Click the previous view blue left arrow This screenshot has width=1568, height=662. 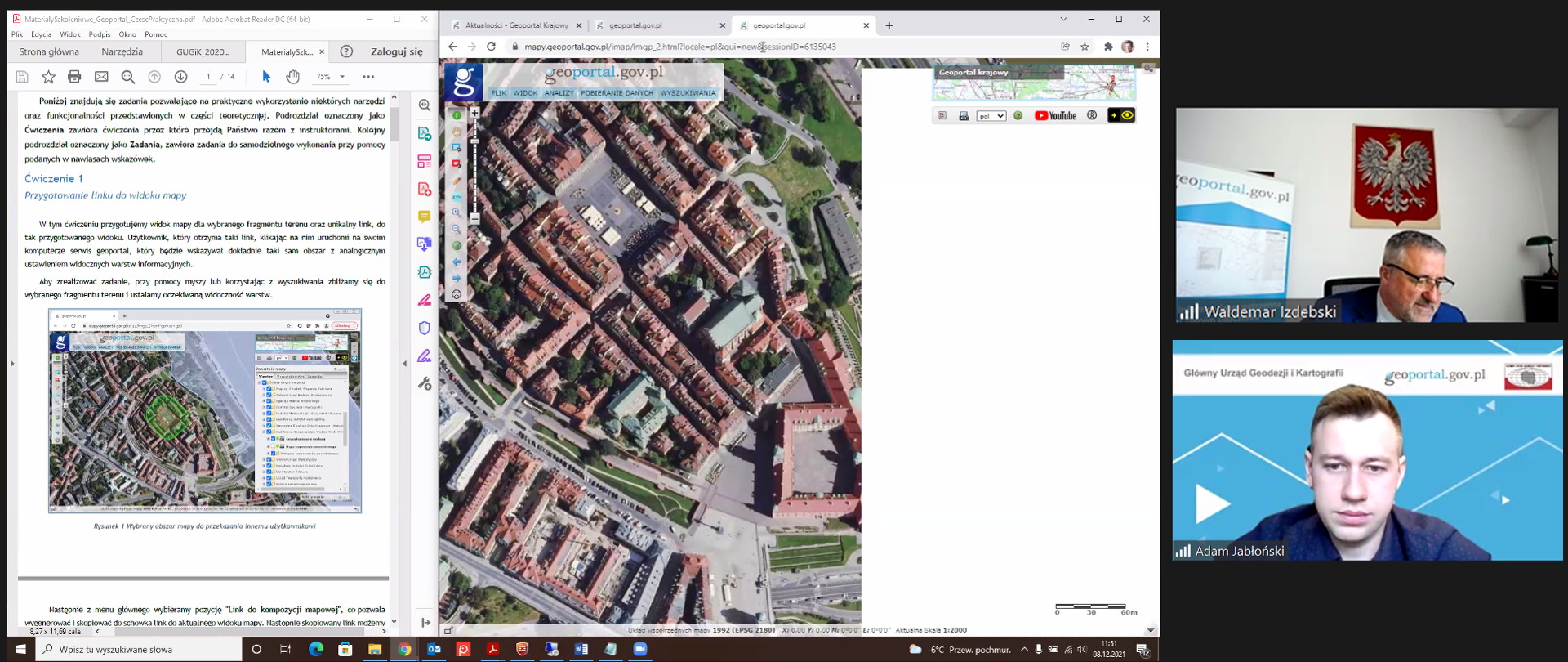pyautogui.click(x=457, y=262)
